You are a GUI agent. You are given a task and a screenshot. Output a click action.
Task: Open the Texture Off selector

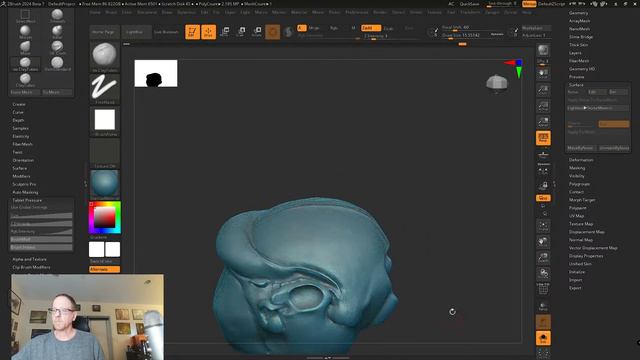pyautogui.click(x=104, y=153)
